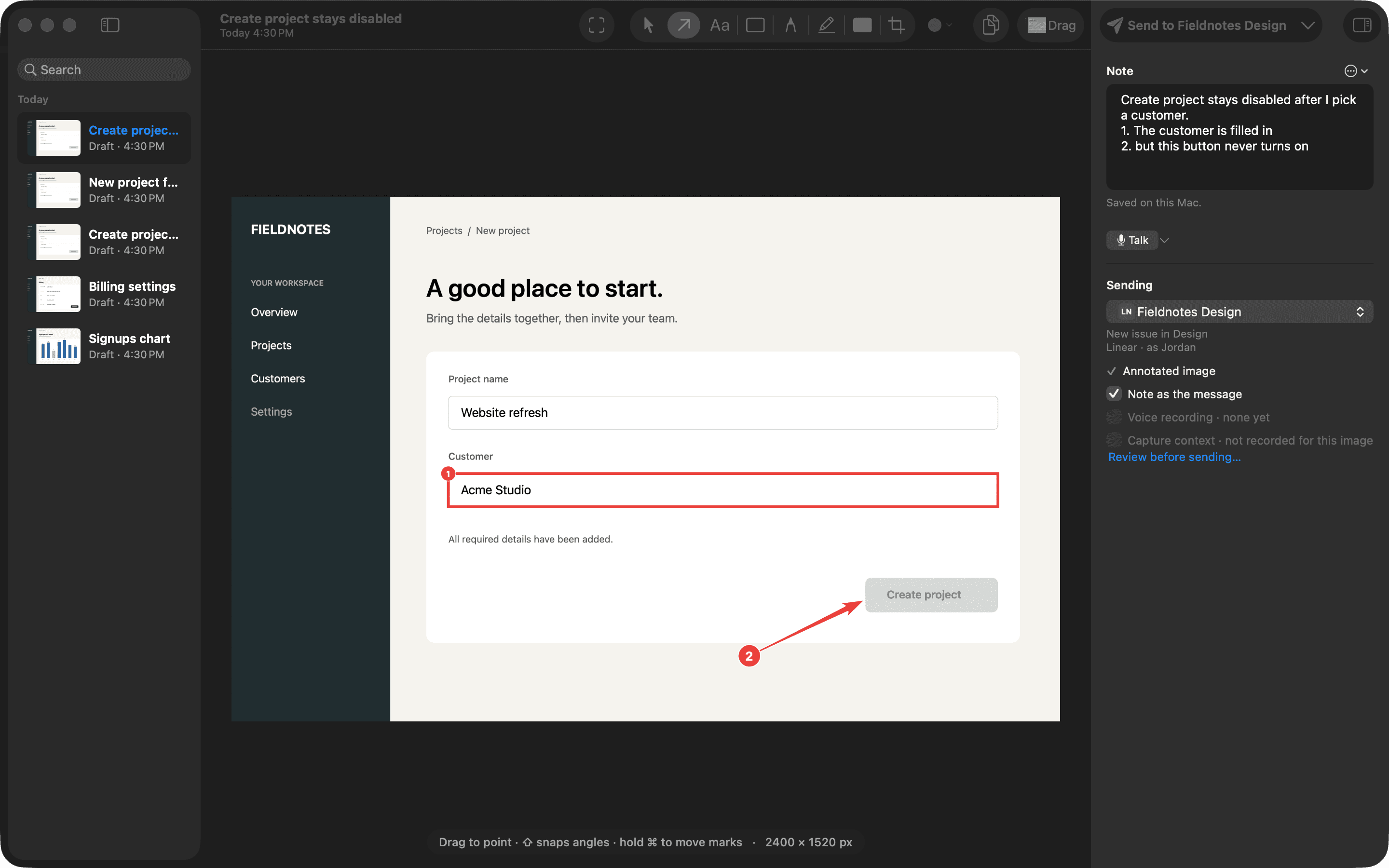Click the Talk microphone button
Screen dimensions: 1389x868
click(1131, 240)
